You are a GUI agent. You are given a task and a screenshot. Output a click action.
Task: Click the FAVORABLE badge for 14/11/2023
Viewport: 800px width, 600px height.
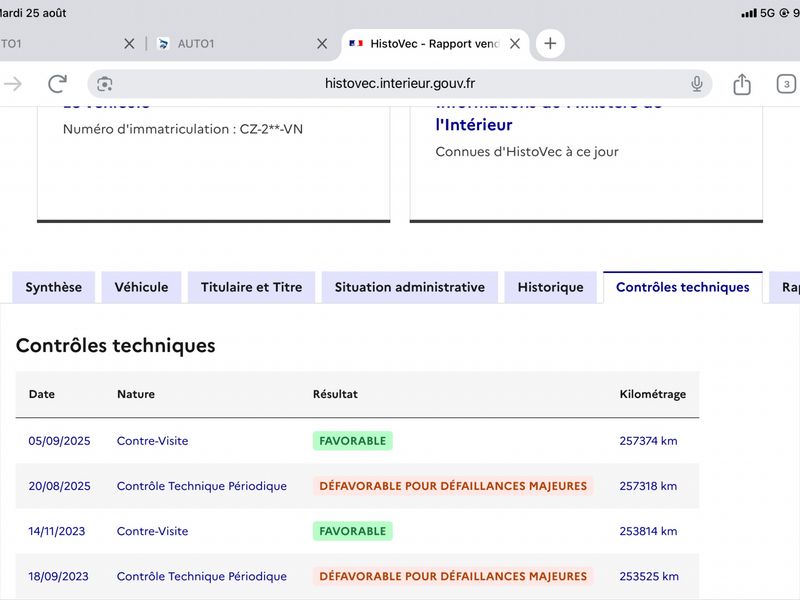[353, 531]
